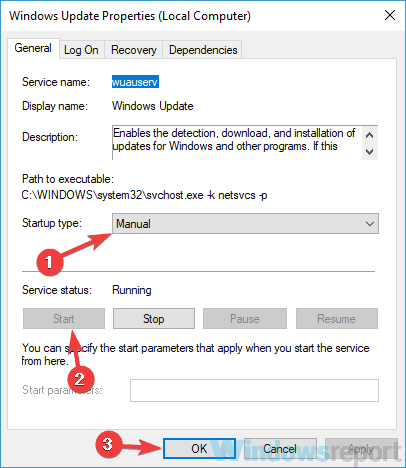Screen dimensions: 406x468
Task: Dismiss the dialog with Cancel
Action: coord(280,448)
